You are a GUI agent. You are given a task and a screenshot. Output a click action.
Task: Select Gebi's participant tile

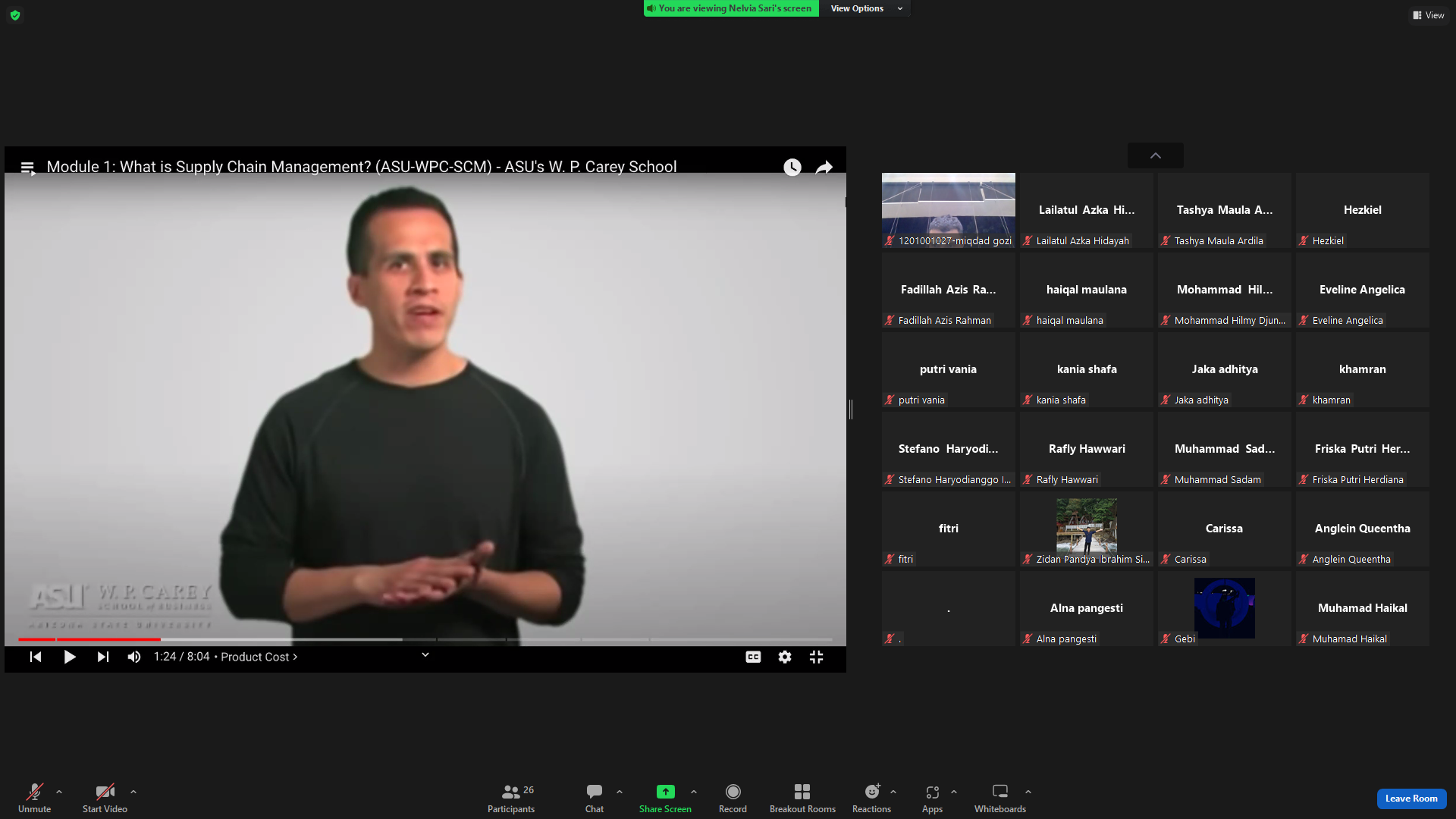pyautogui.click(x=1225, y=608)
